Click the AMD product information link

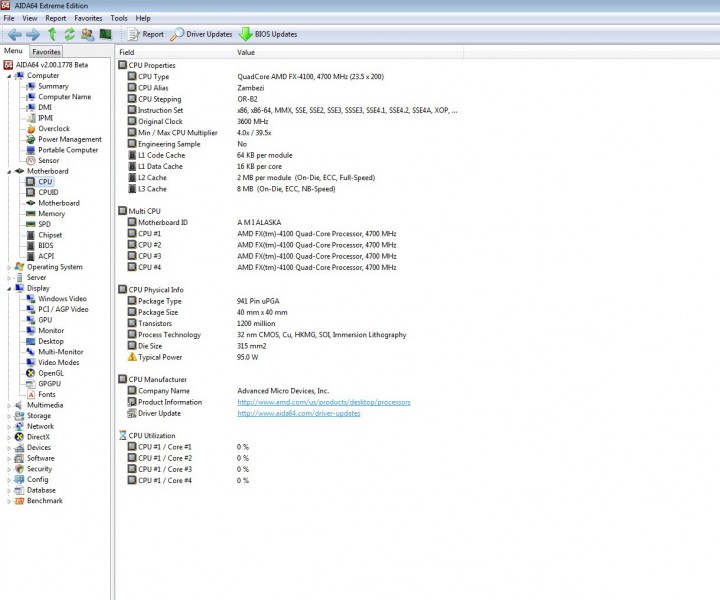tap(324, 402)
